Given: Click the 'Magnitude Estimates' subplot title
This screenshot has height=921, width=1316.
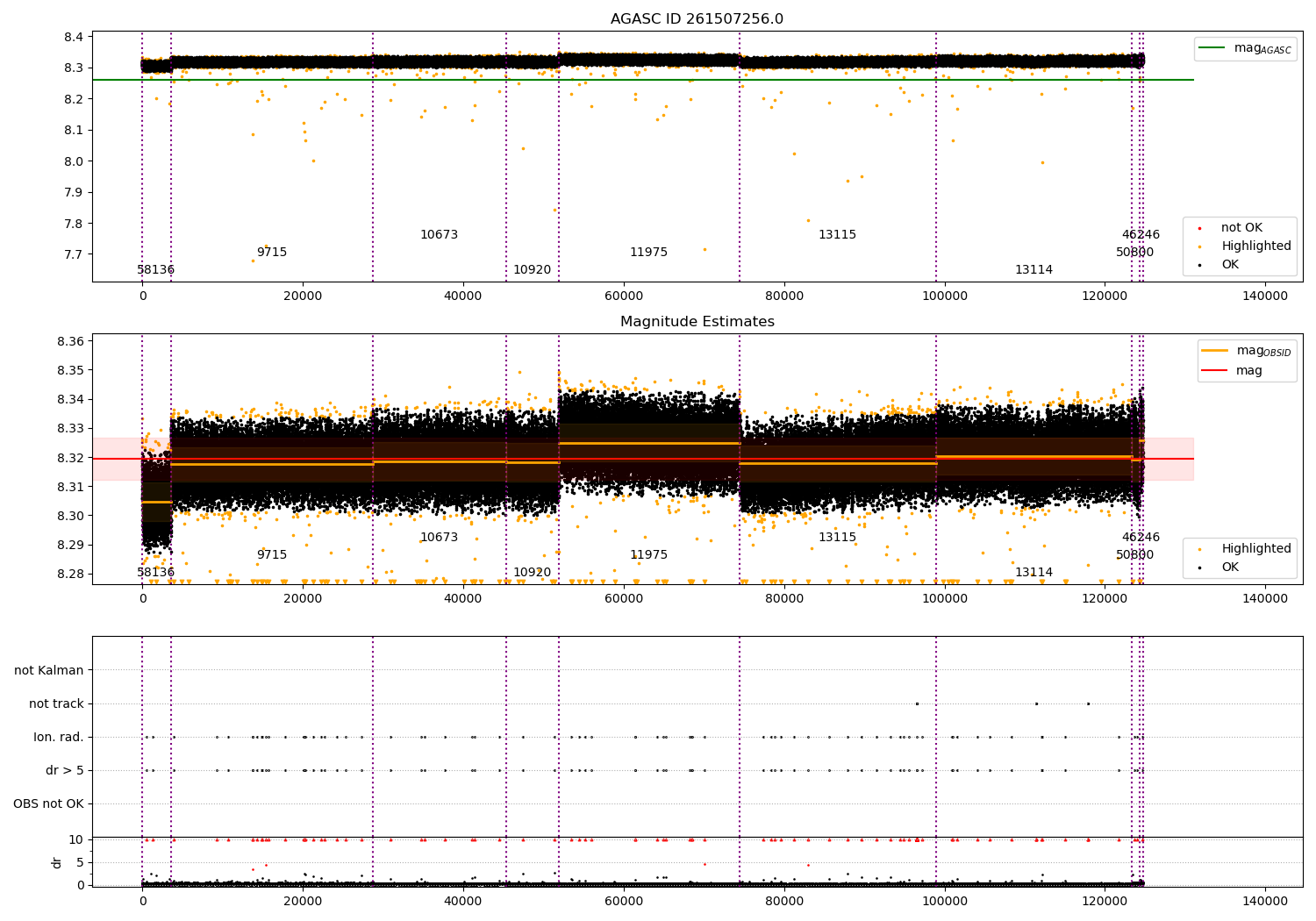Looking at the screenshot, I should (697, 322).
